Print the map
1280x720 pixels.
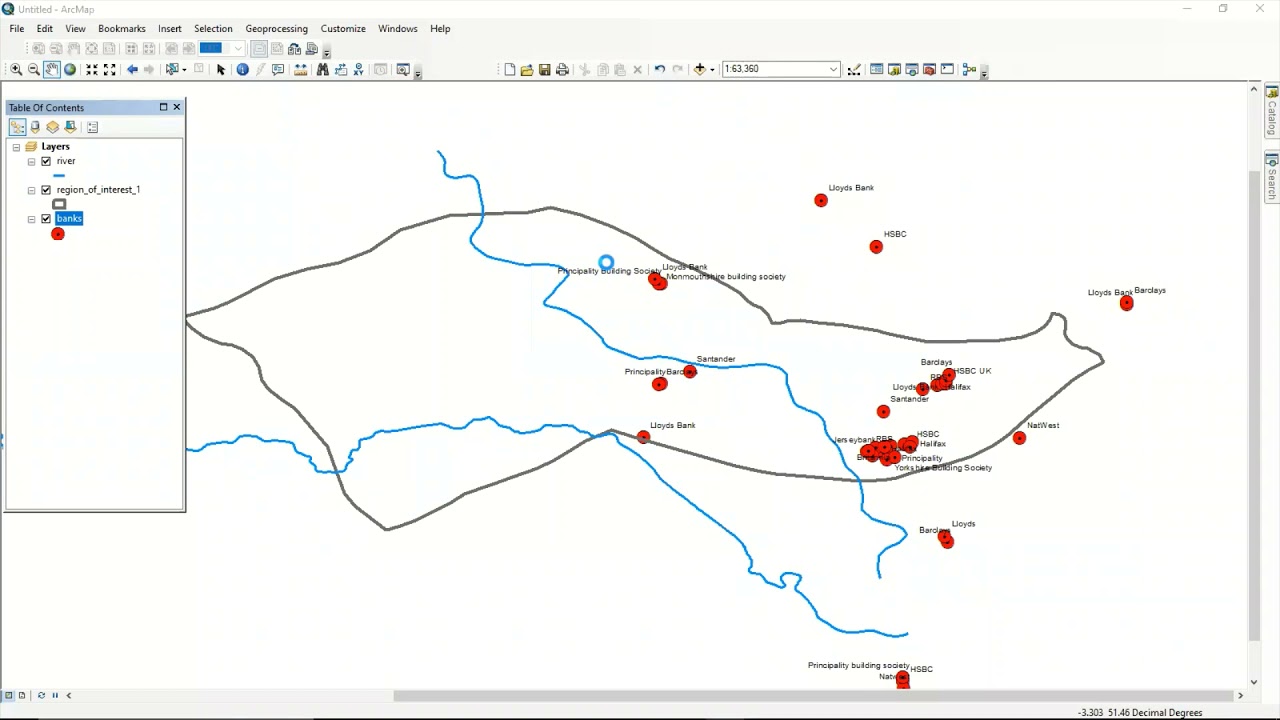[x=562, y=69]
